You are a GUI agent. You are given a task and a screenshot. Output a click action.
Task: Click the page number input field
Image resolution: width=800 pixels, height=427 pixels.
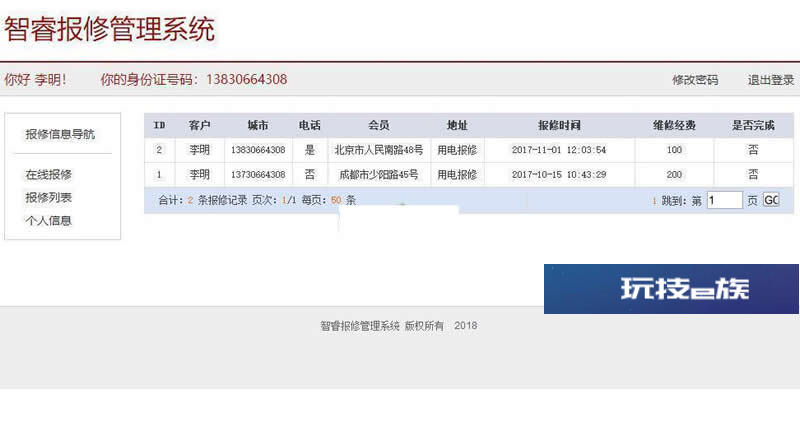click(724, 200)
